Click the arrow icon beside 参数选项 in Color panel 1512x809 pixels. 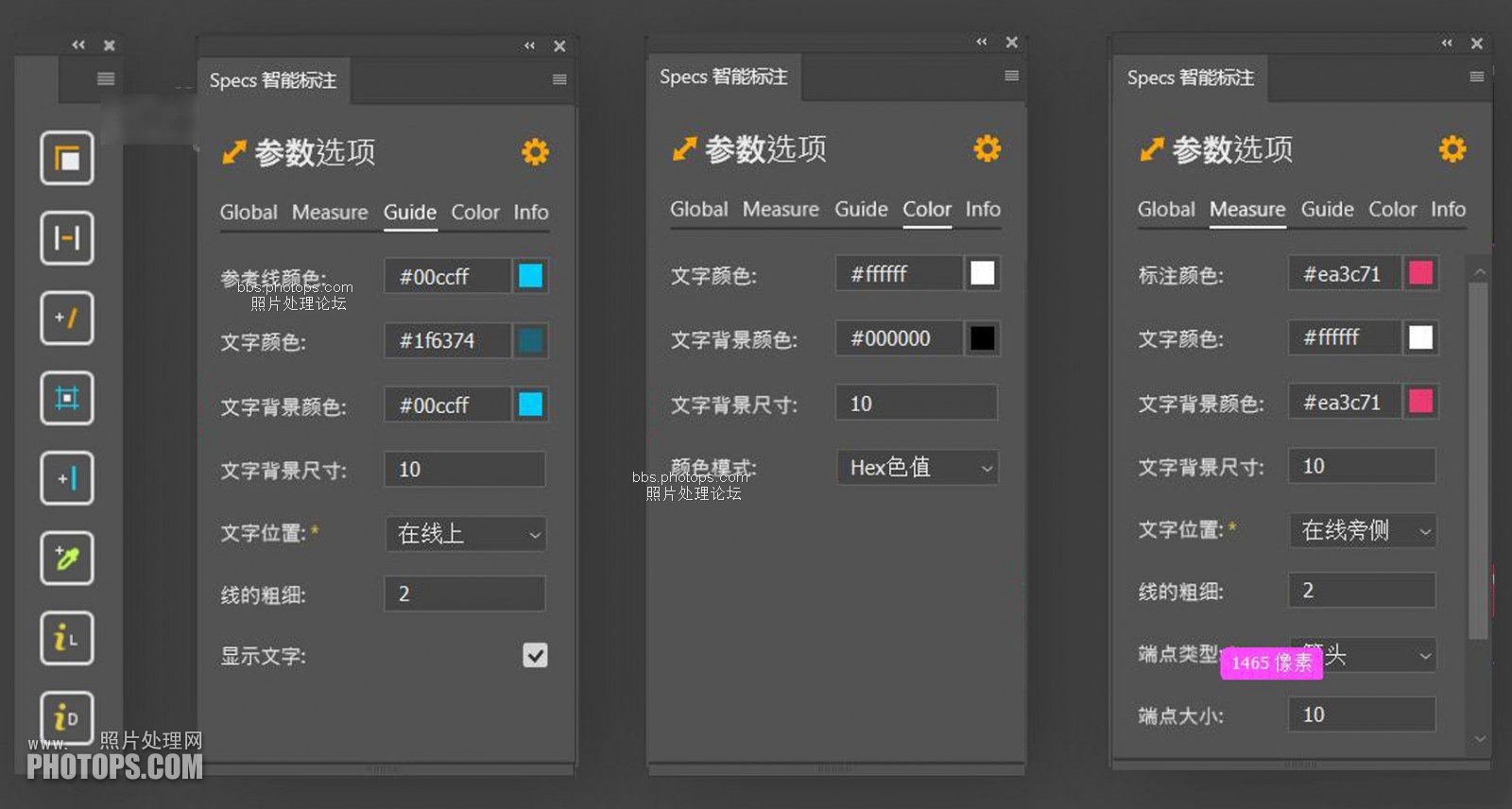[x=684, y=148]
